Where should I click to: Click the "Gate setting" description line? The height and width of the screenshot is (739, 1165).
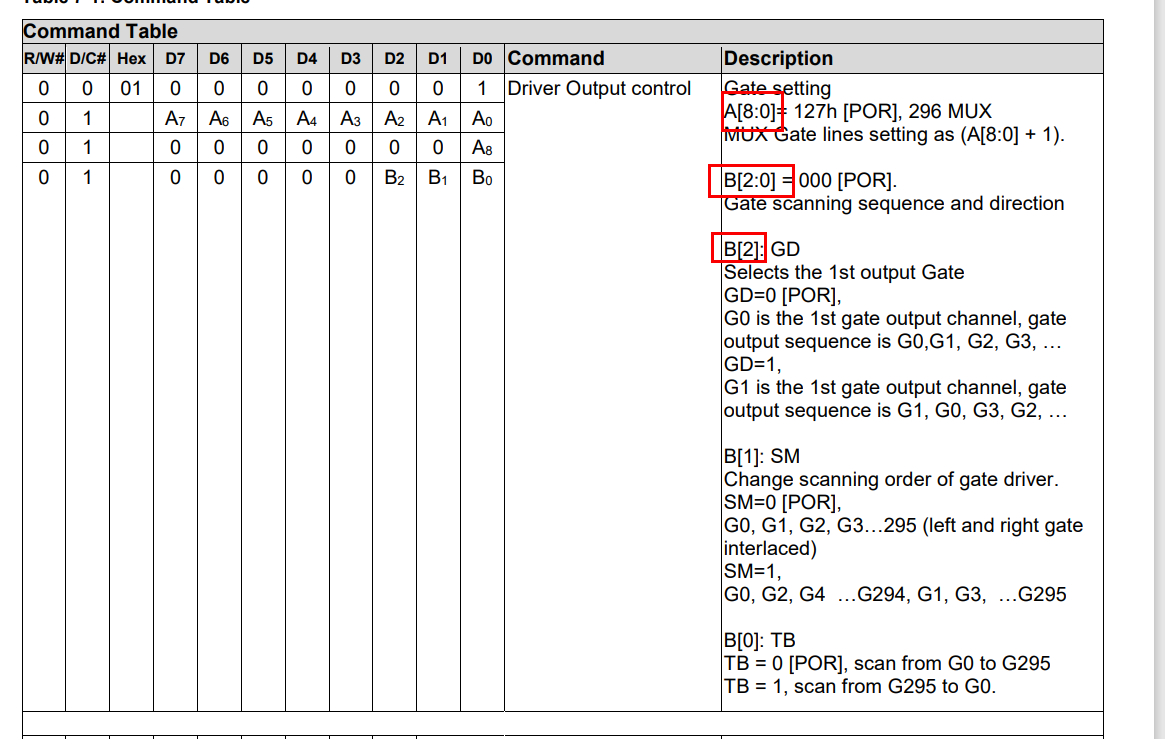point(777,88)
